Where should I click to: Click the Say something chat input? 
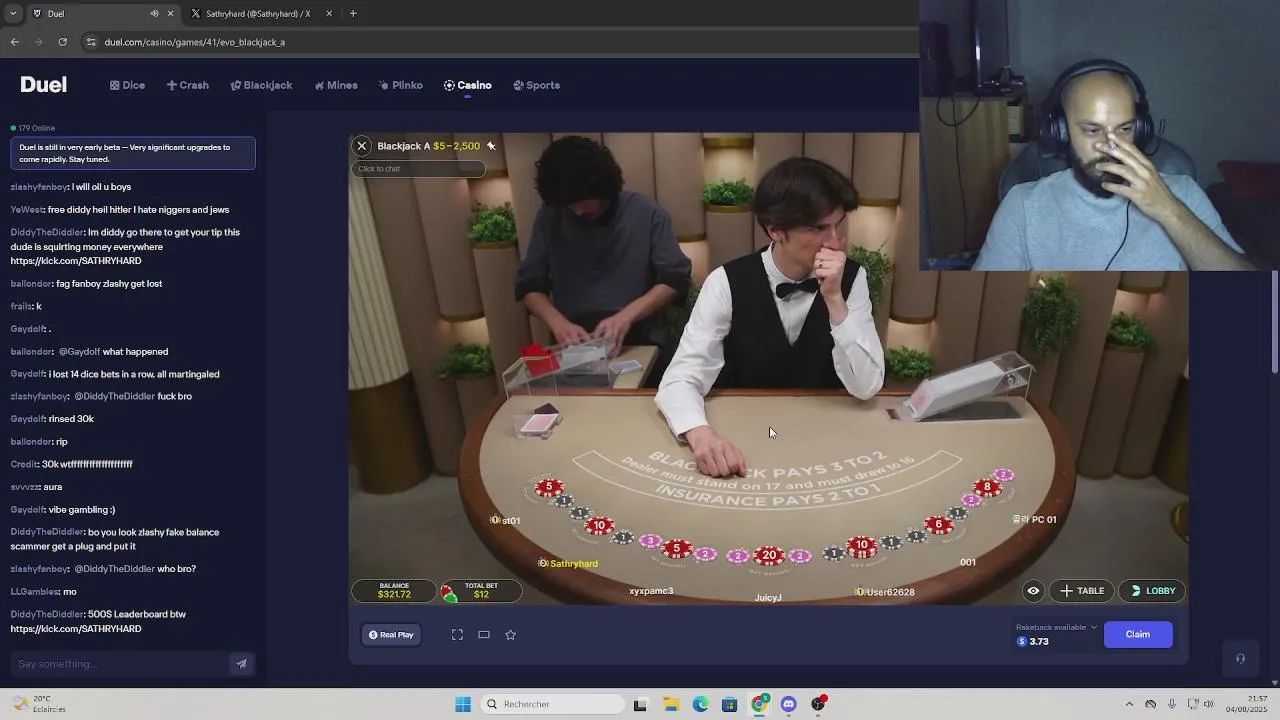pyautogui.click(x=120, y=664)
